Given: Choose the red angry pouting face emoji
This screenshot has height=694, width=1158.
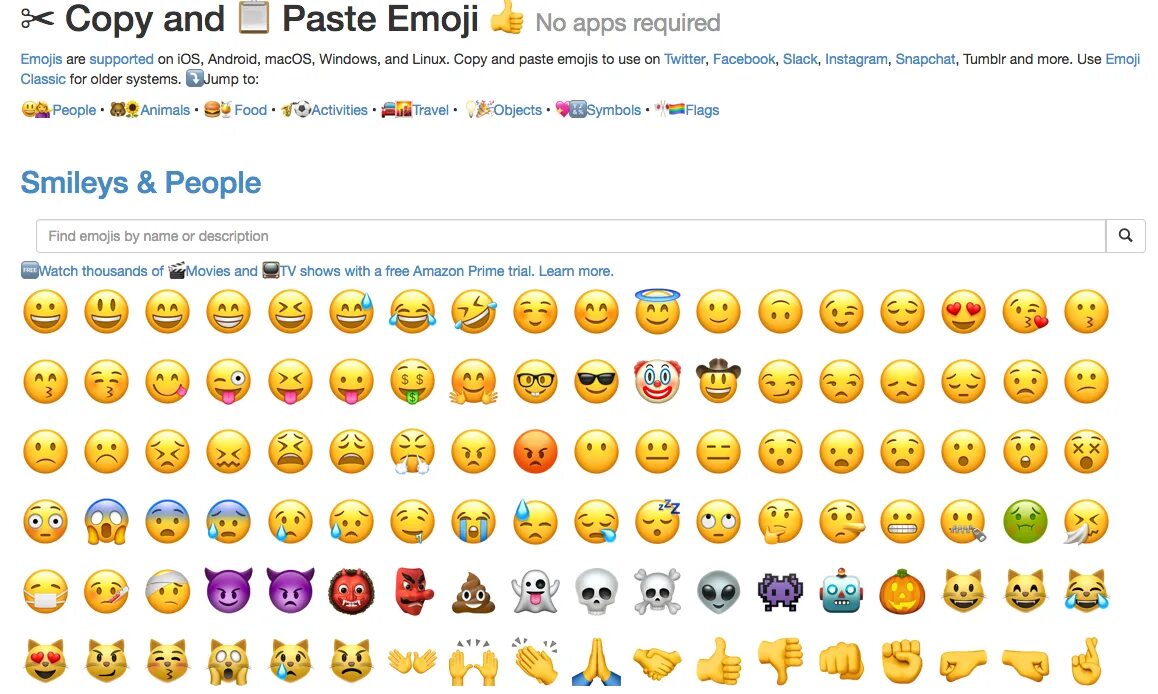Looking at the screenshot, I should [535, 451].
